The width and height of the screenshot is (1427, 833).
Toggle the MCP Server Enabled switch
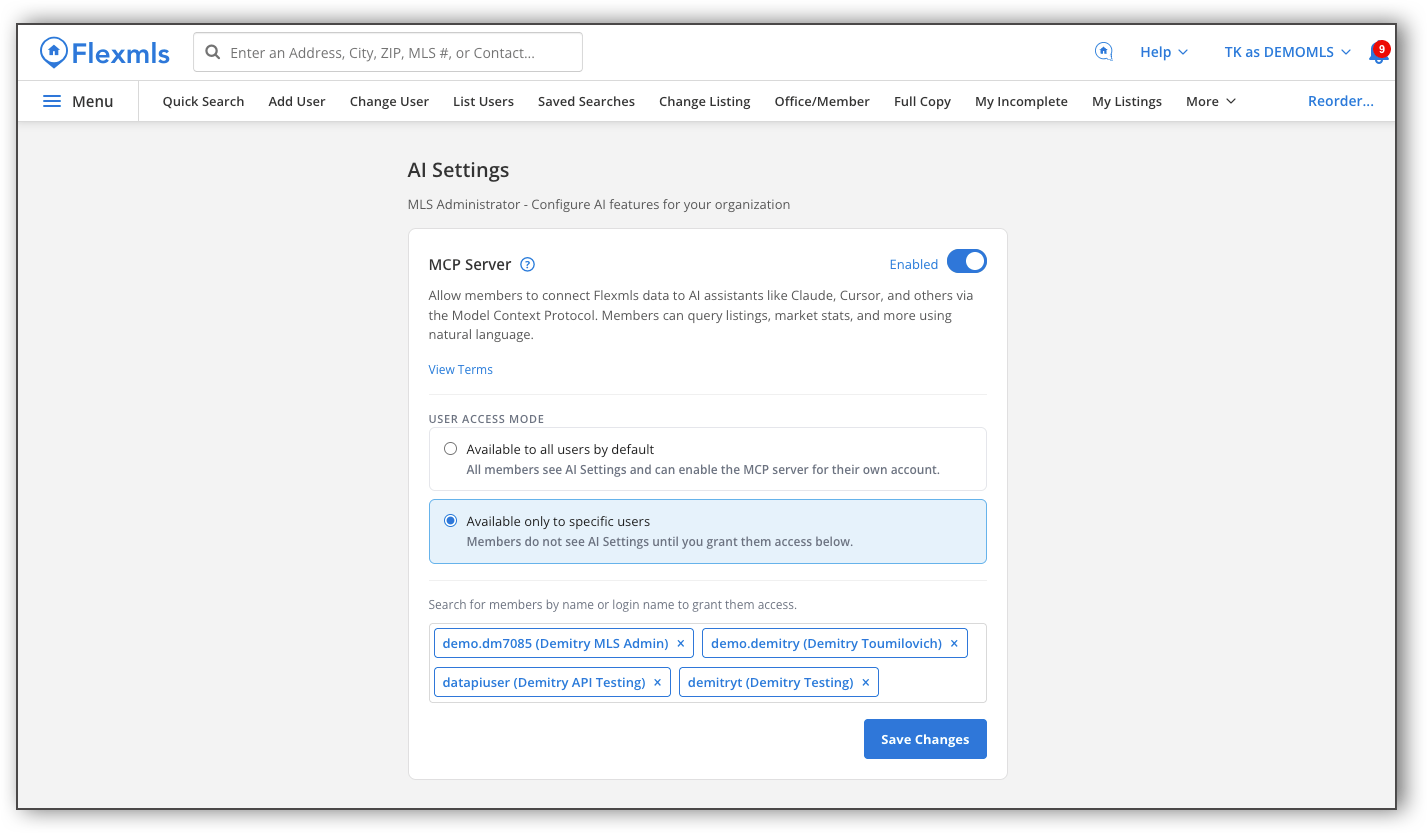click(x=967, y=262)
